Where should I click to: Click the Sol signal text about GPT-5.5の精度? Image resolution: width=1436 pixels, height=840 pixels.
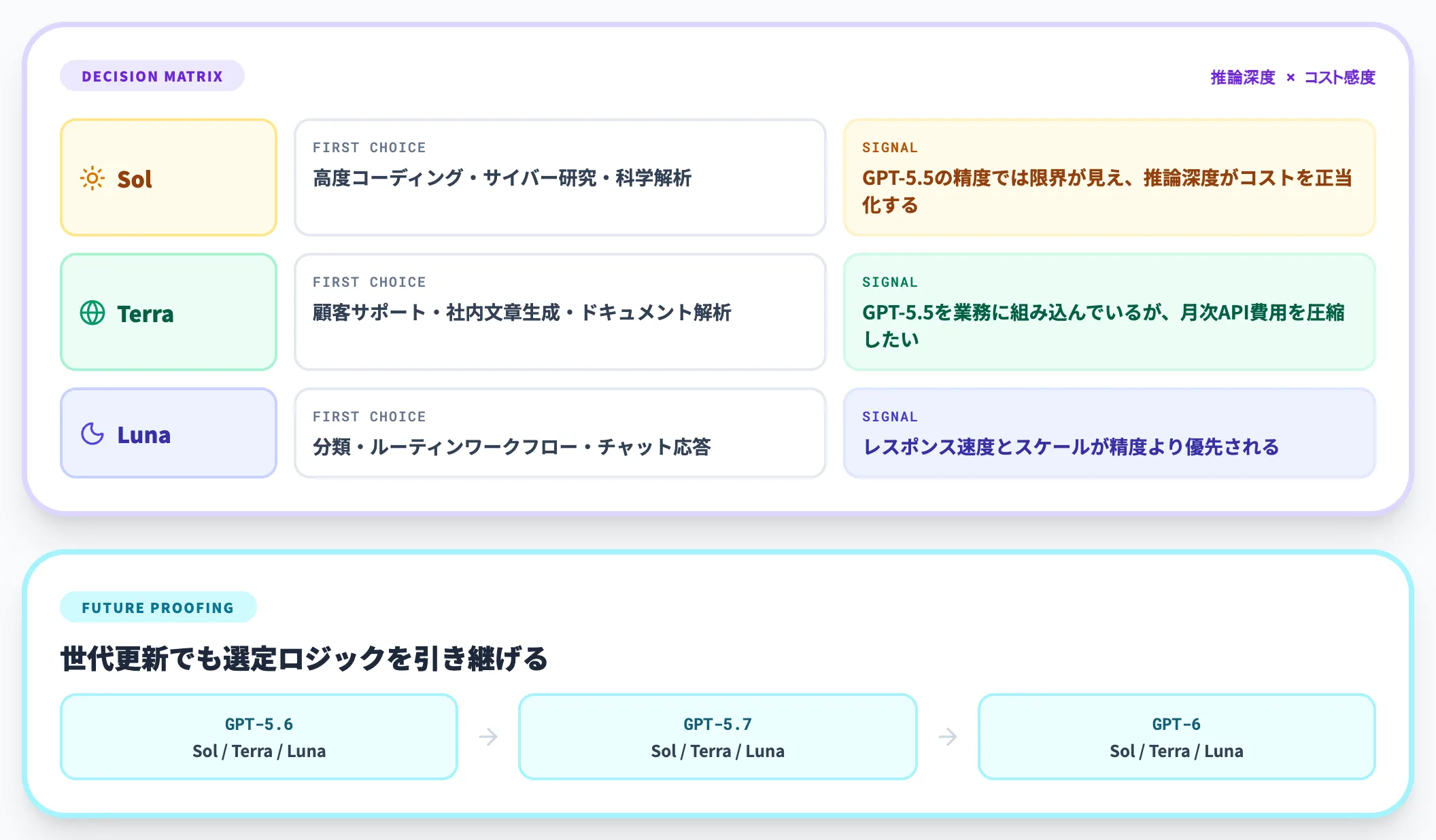1107,192
